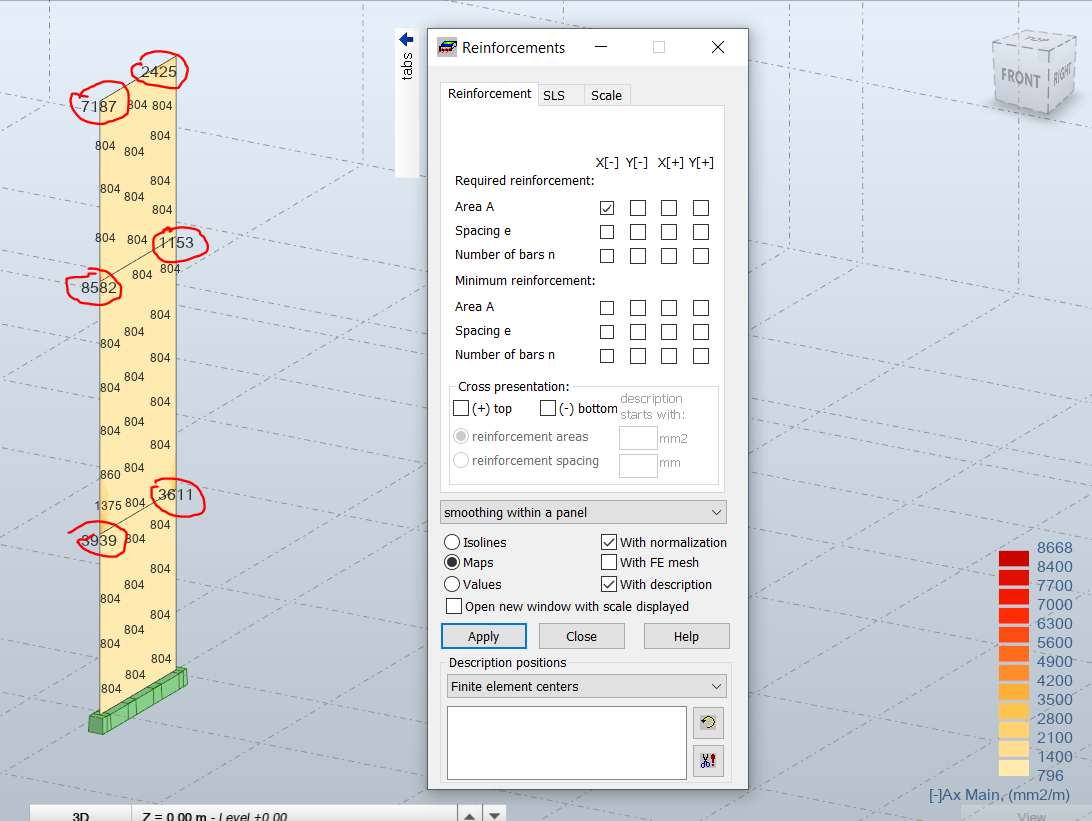Switch to the Scale tab

[606, 93]
